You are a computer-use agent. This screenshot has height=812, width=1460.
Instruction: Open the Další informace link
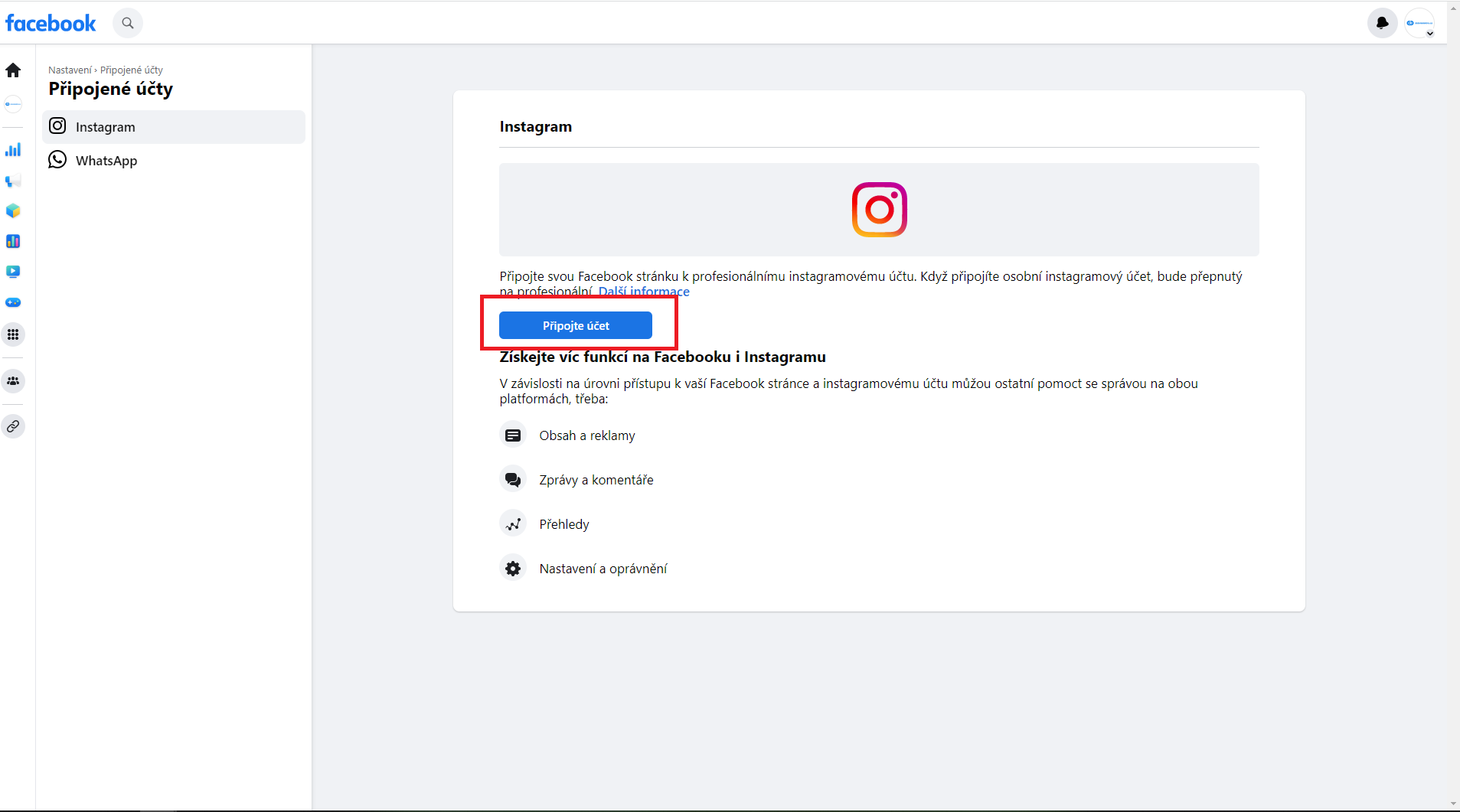[644, 292]
